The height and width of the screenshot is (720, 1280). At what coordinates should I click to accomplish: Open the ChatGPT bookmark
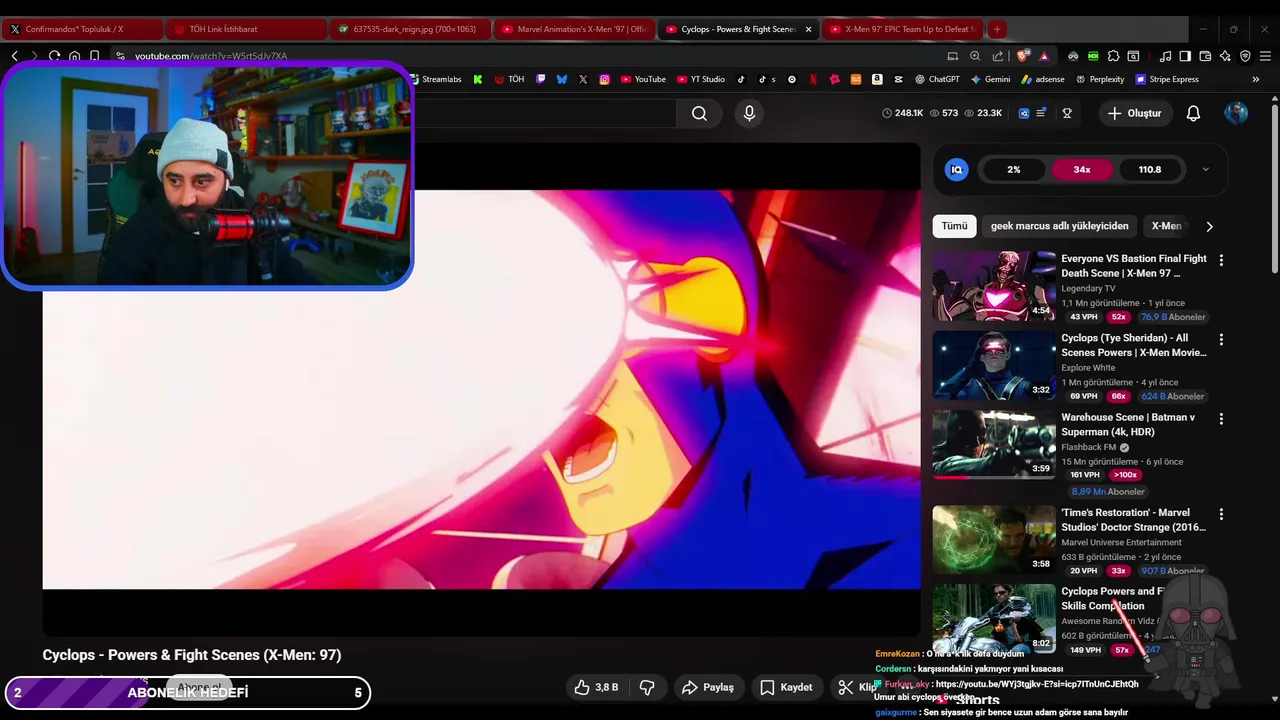click(936, 79)
